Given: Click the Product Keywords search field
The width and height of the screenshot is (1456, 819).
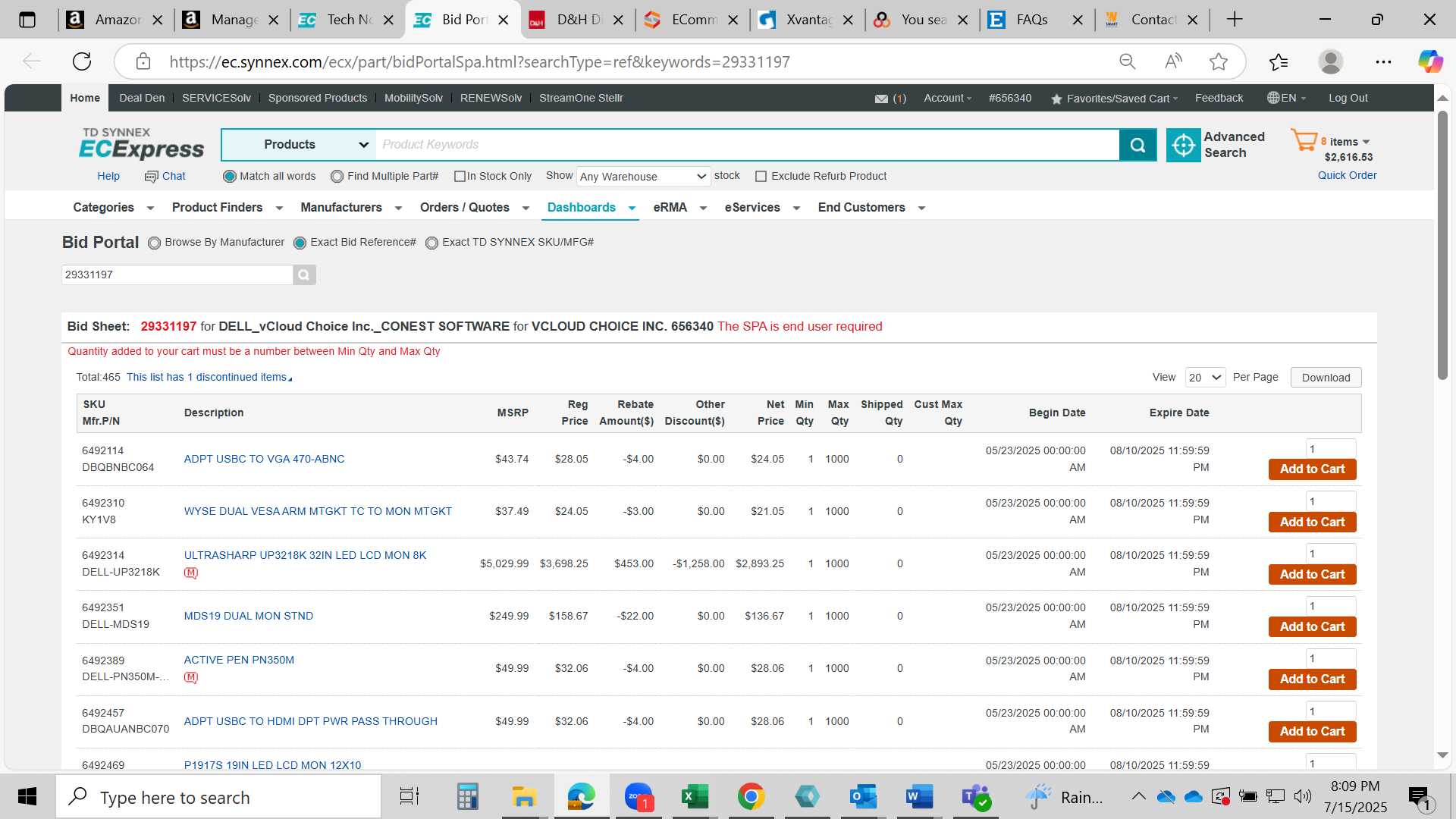Looking at the screenshot, I should click(747, 145).
